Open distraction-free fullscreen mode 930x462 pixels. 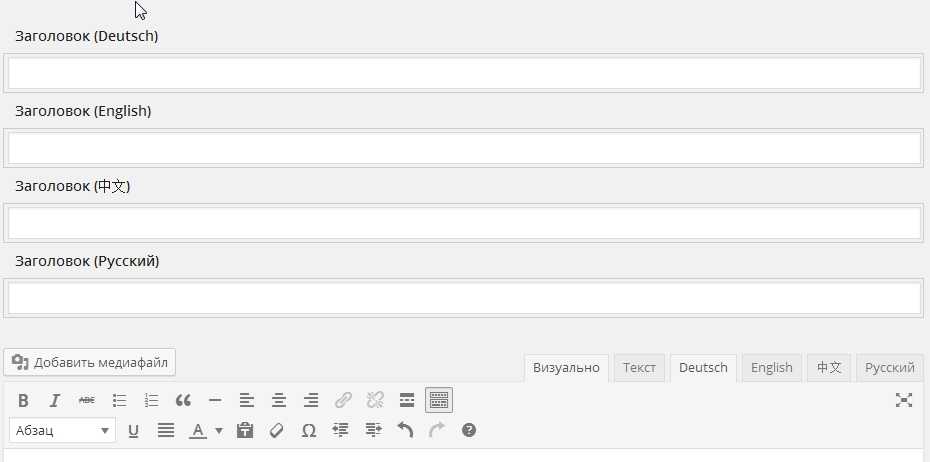point(904,400)
